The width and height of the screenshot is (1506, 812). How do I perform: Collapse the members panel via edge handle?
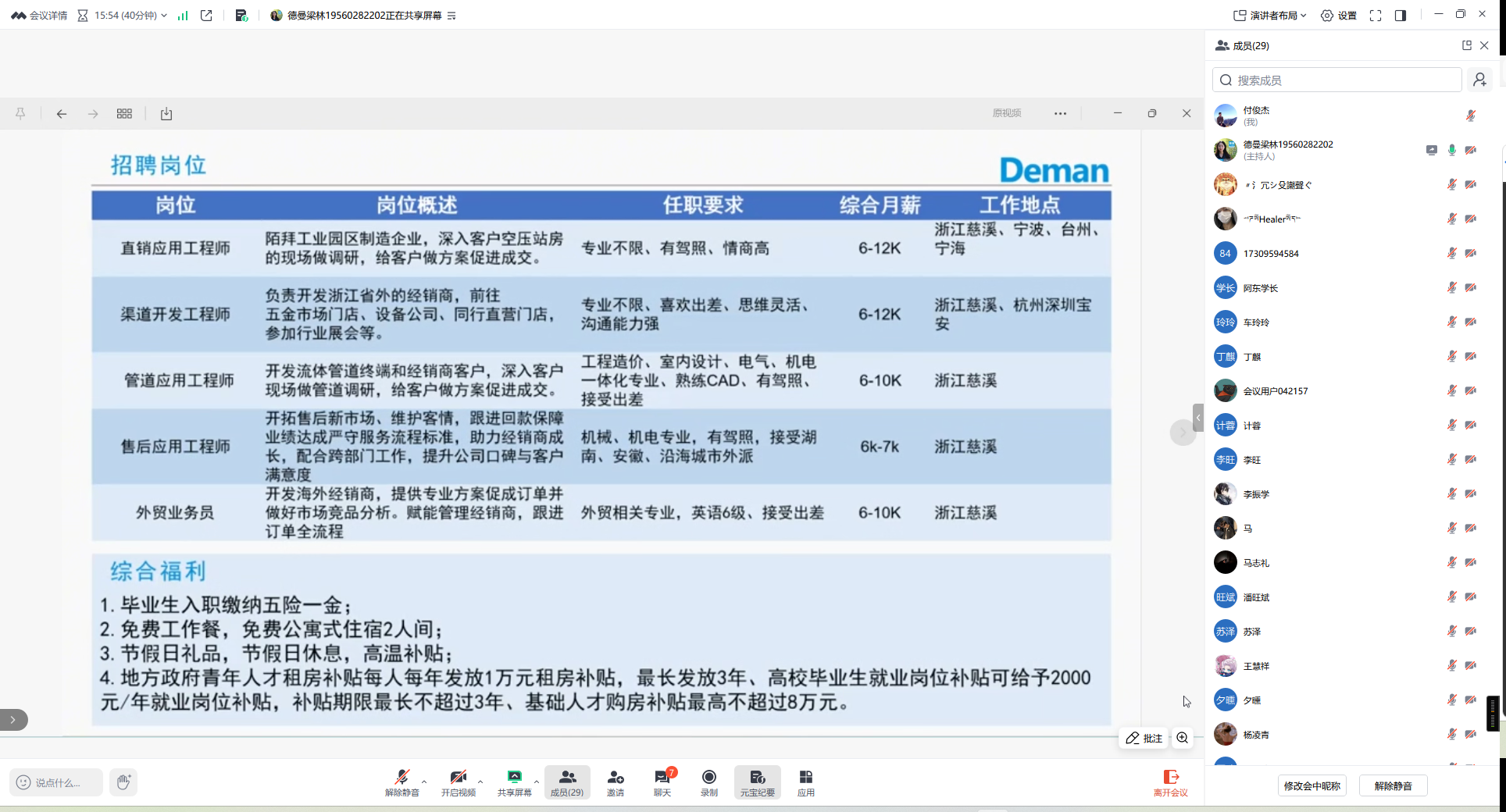1198,418
